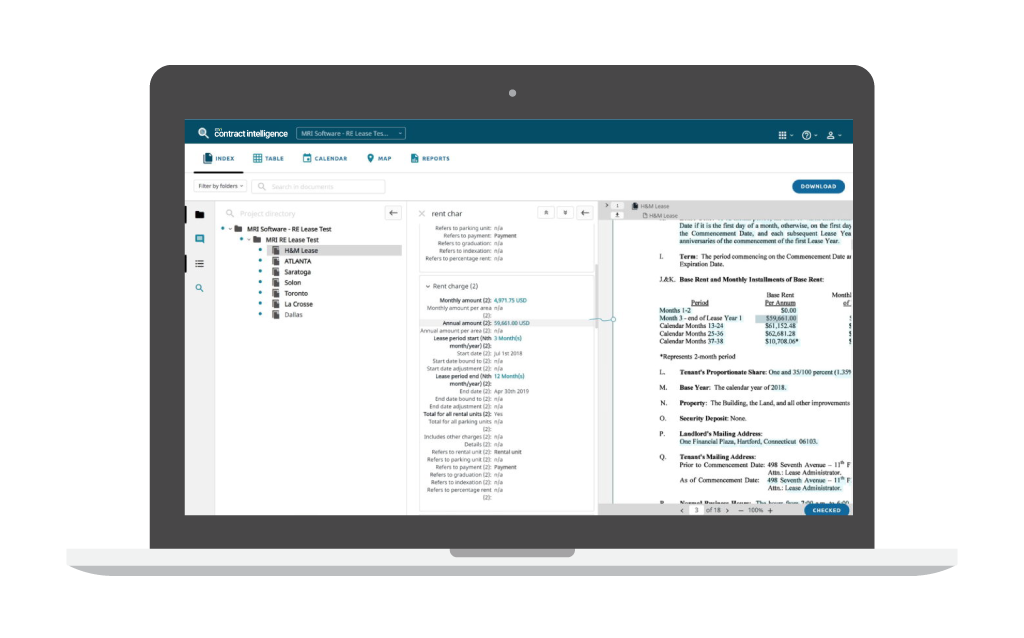Open the folder view in left sidebar
The height and width of the screenshot is (638, 1024).
pyautogui.click(x=200, y=215)
